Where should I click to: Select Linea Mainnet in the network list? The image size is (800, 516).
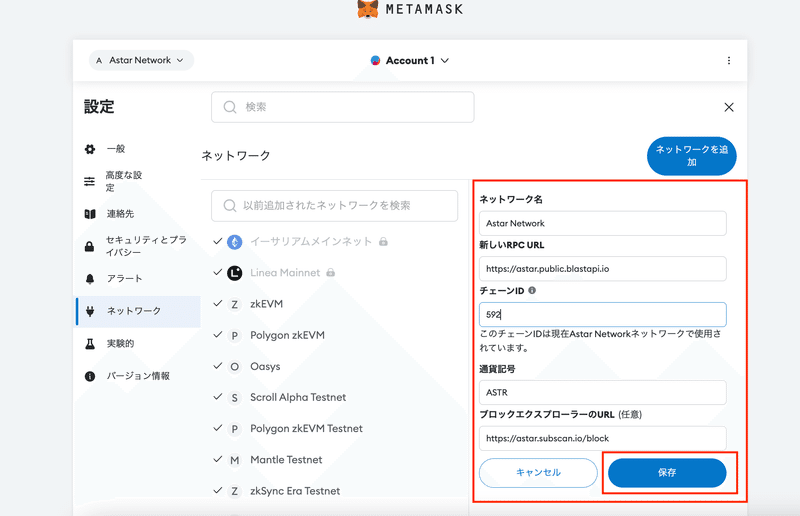pos(285,273)
